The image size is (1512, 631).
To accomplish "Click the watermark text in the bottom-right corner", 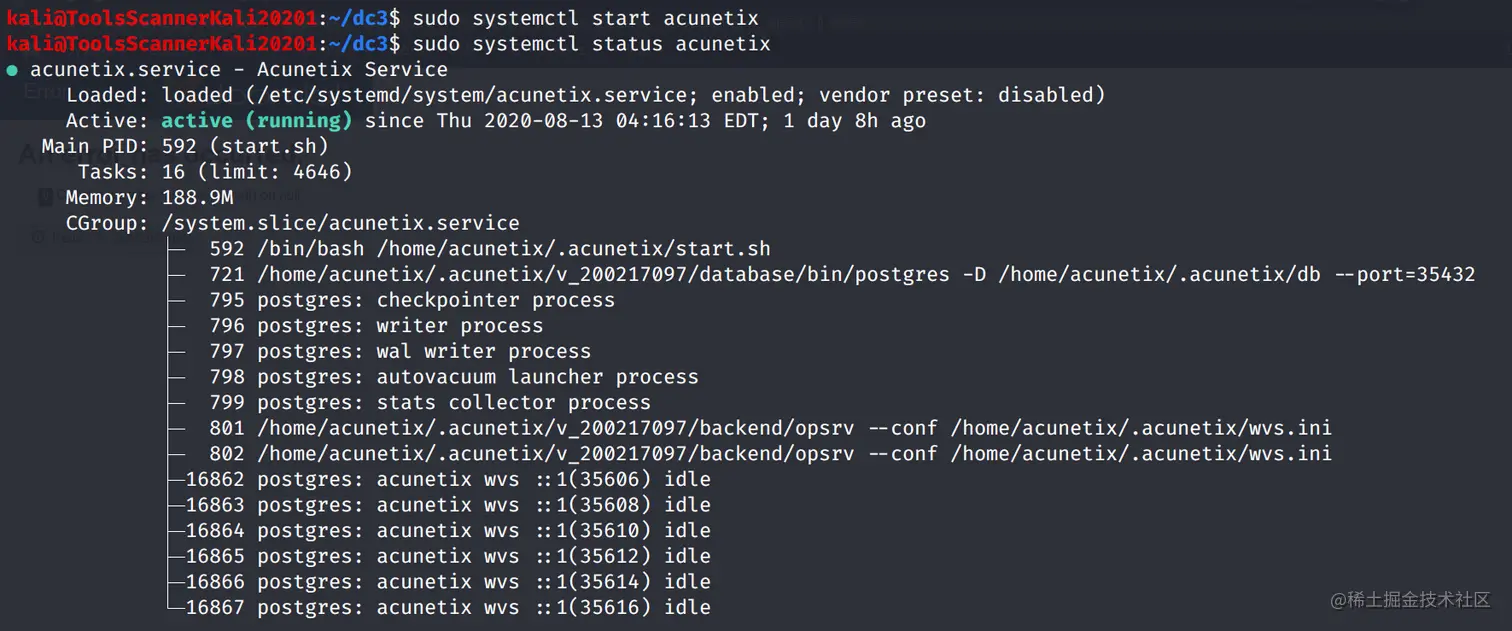I will [1410, 599].
